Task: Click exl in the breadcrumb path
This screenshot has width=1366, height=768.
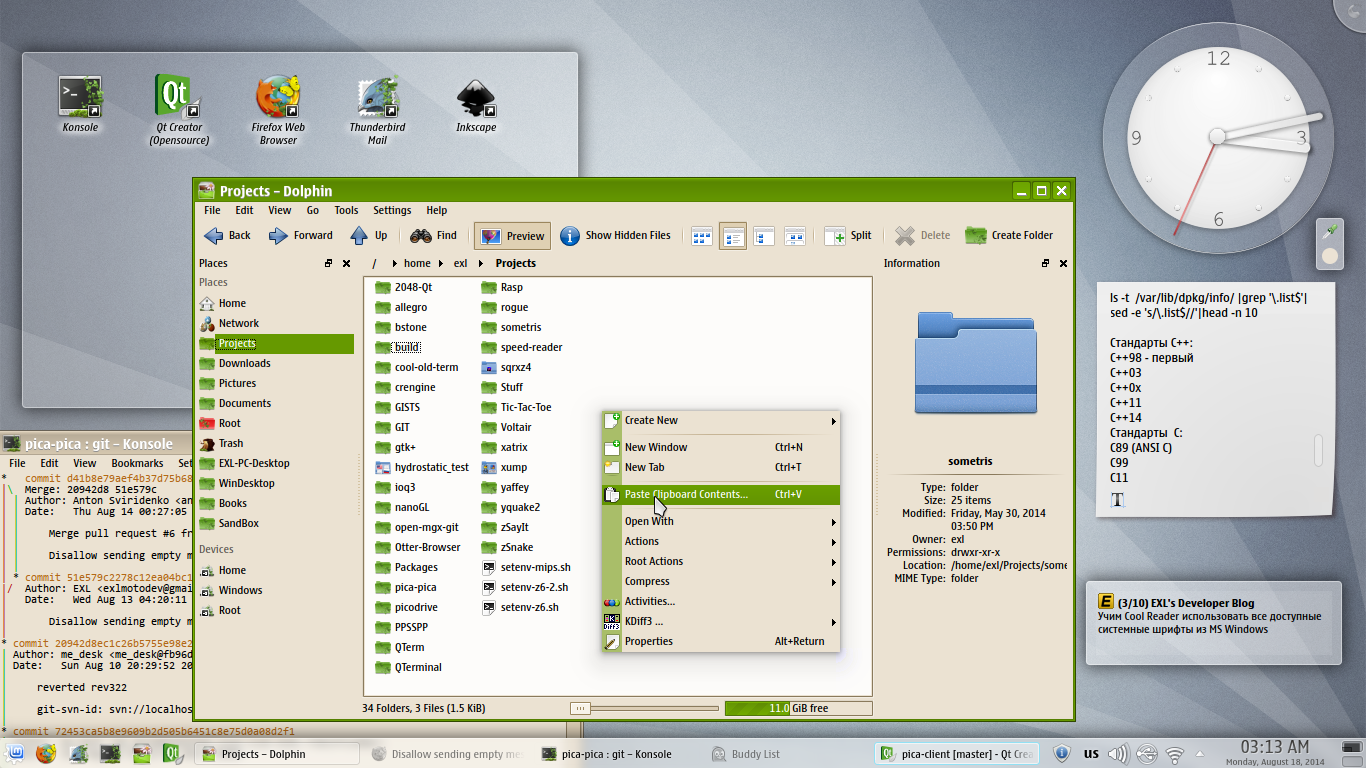Action: pyautogui.click(x=460, y=264)
